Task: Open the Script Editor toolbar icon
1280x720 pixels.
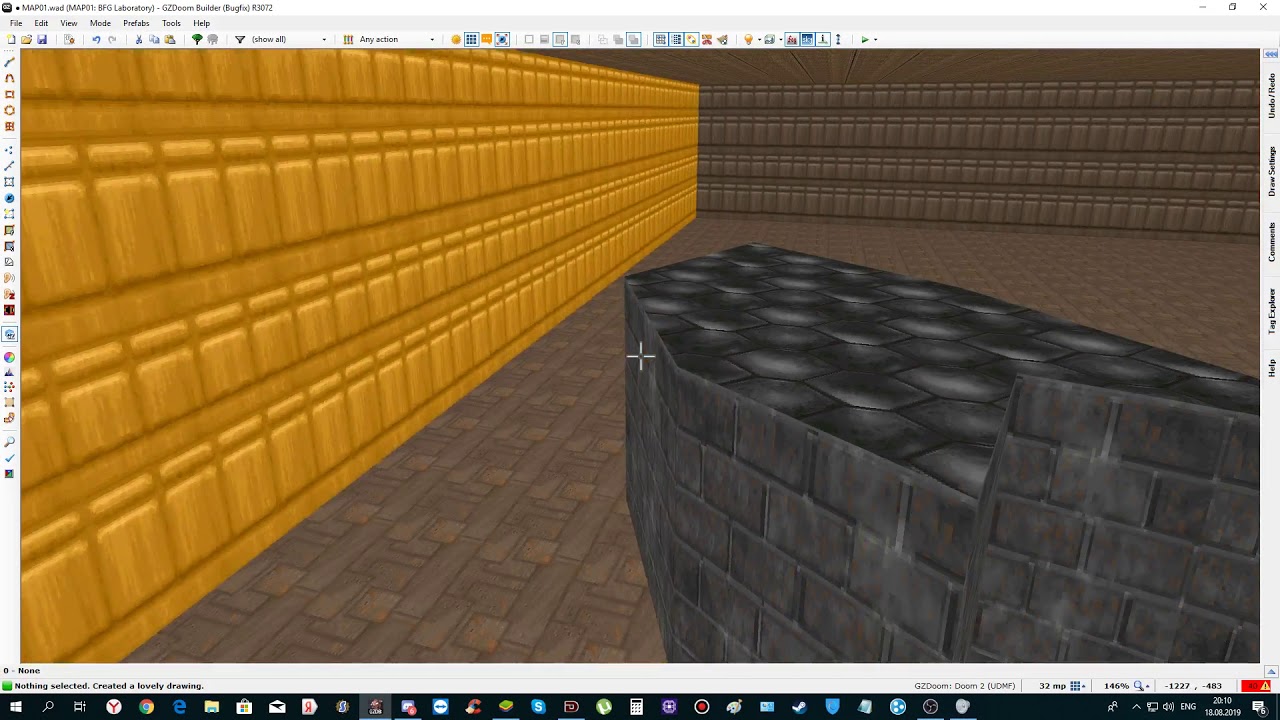Action: pyautogui.click(x=69, y=39)
